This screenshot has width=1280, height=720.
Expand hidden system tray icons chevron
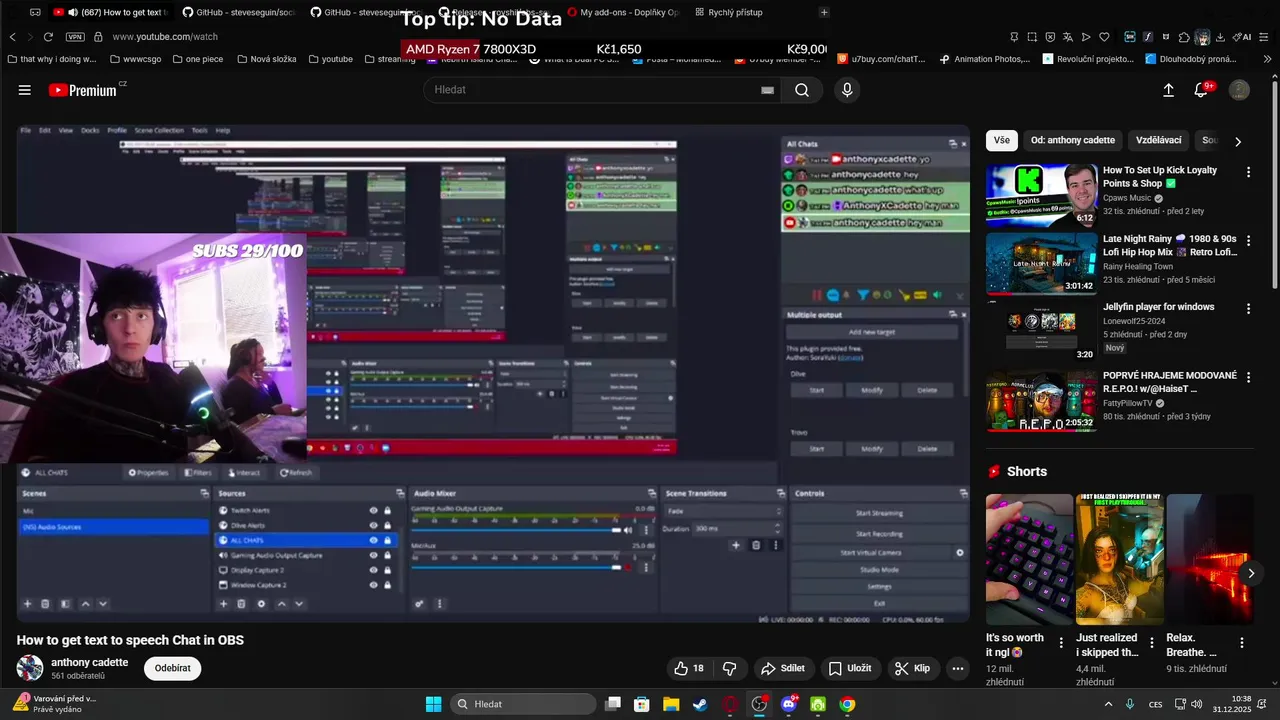[x=1108, y=704]
